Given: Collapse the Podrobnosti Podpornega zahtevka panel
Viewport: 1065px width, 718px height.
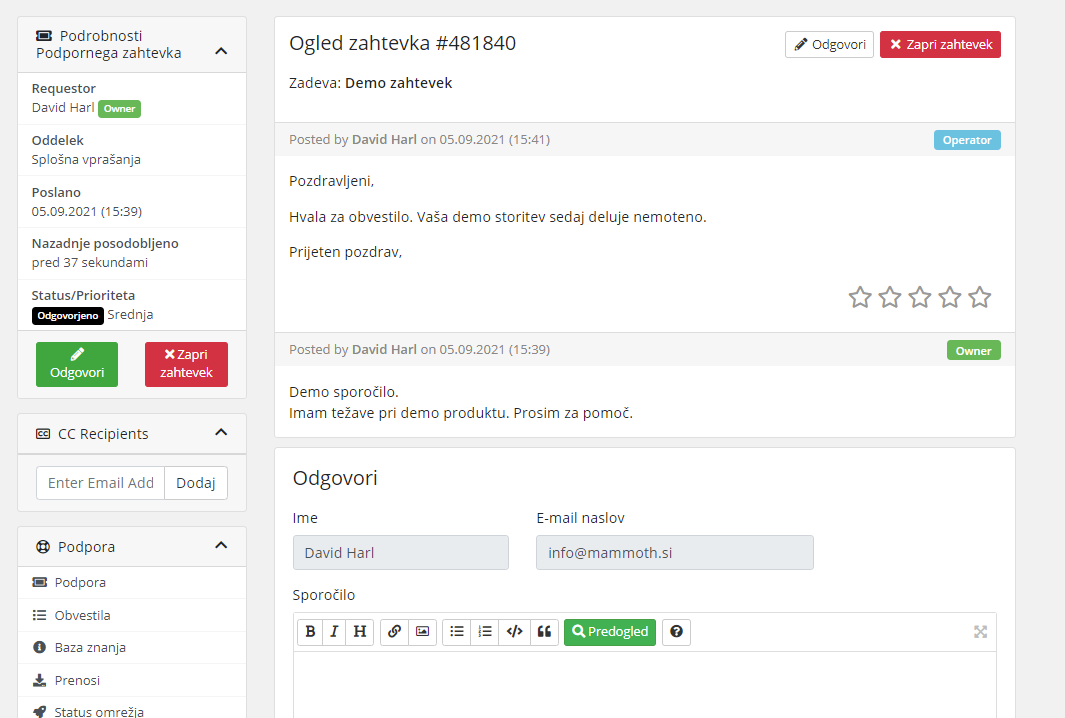Looking at the screenshot, I should click(222, 51).
